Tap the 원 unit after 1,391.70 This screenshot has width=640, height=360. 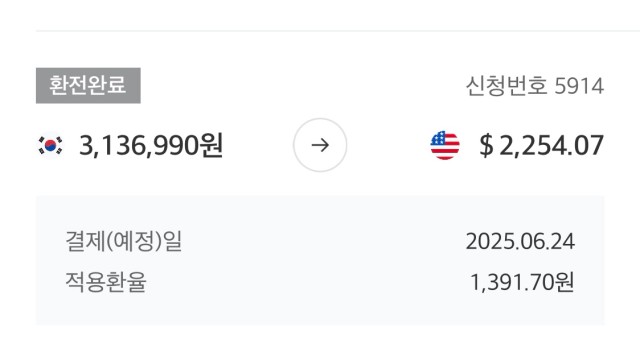point(565,282)
